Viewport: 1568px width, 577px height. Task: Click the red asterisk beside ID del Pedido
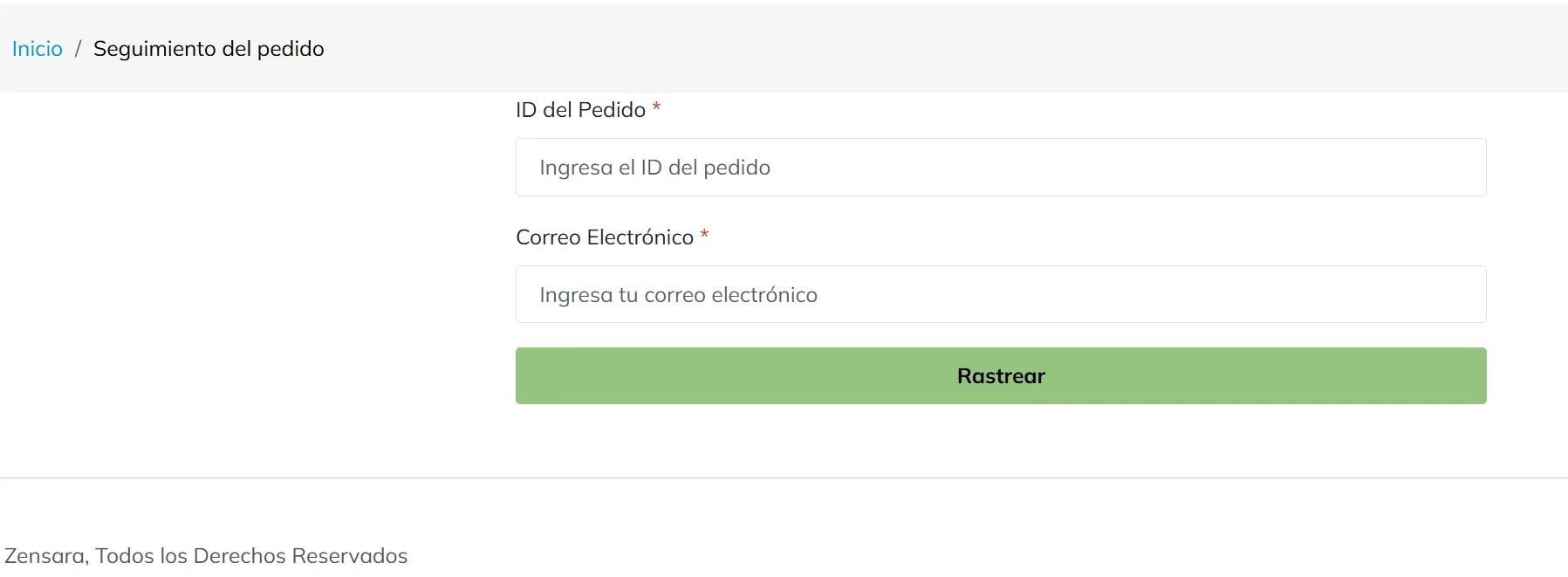656,108
